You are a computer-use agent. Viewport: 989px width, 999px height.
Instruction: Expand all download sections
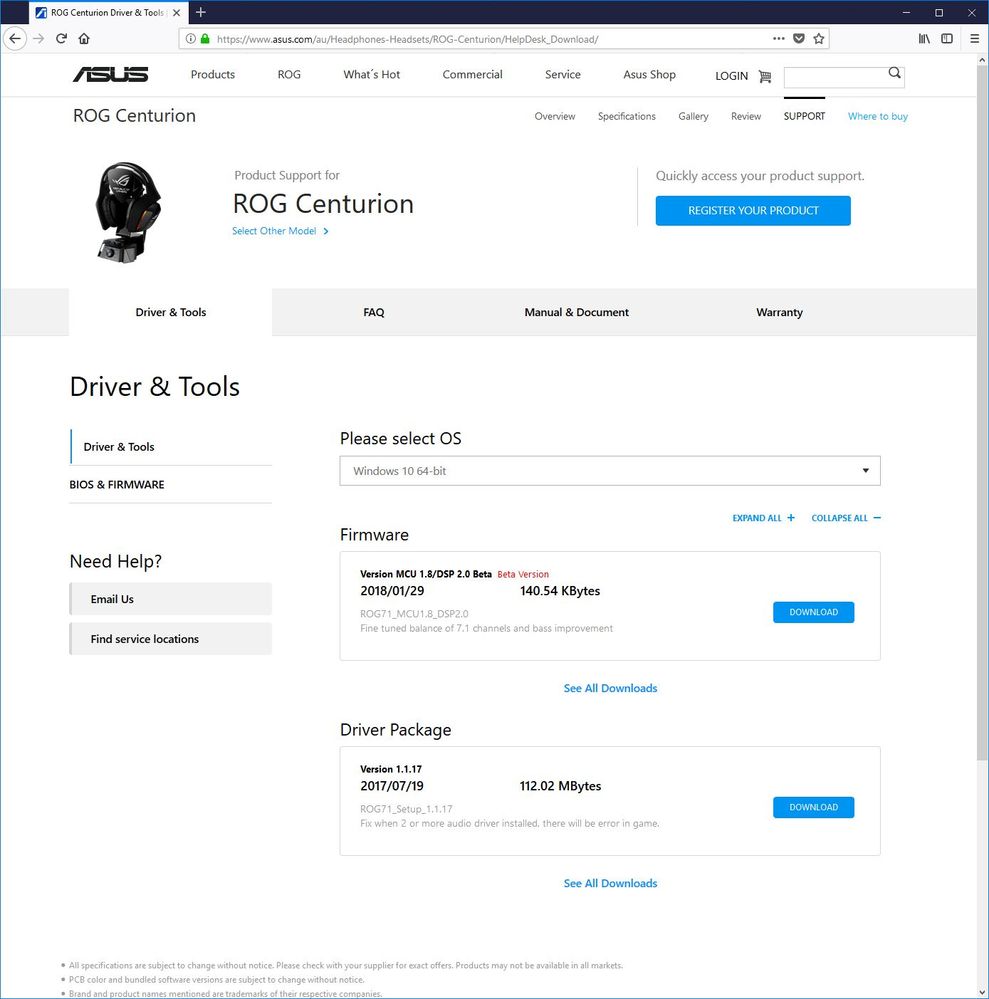pyautogui.click(x=763, y=518)
